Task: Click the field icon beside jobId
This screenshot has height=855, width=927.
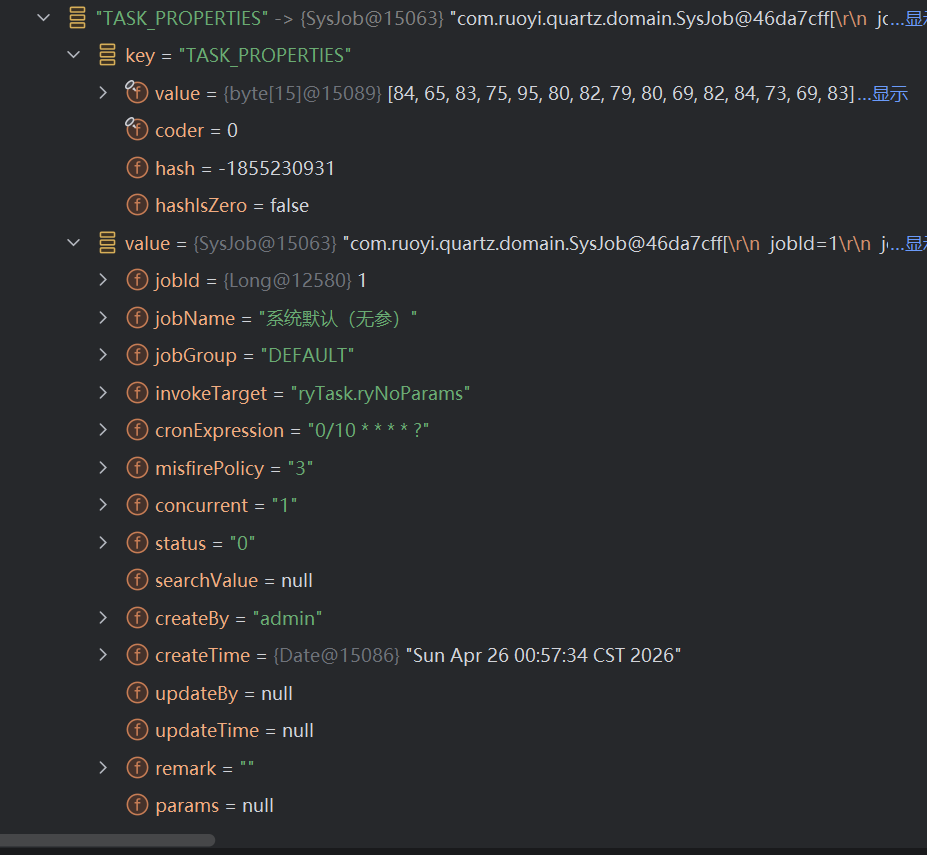Action: point(137,280)
